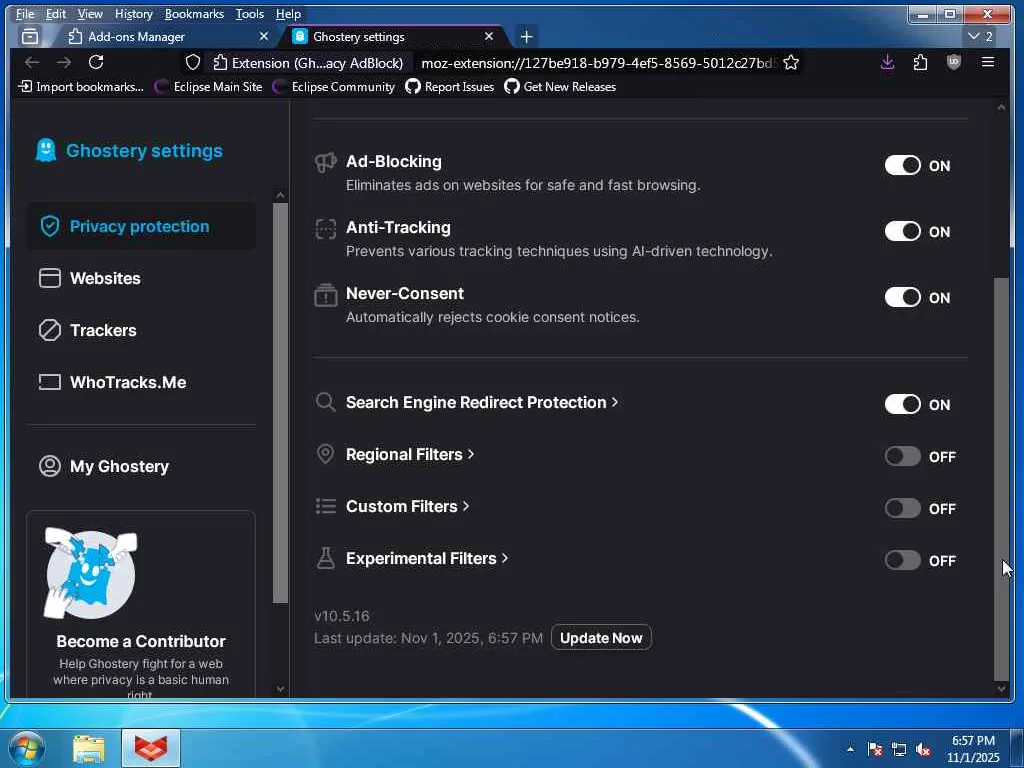The width and height of the screenshot is (1024, 768).
Task: Select the Ghostery settings tab
Action: coord(394,37)
